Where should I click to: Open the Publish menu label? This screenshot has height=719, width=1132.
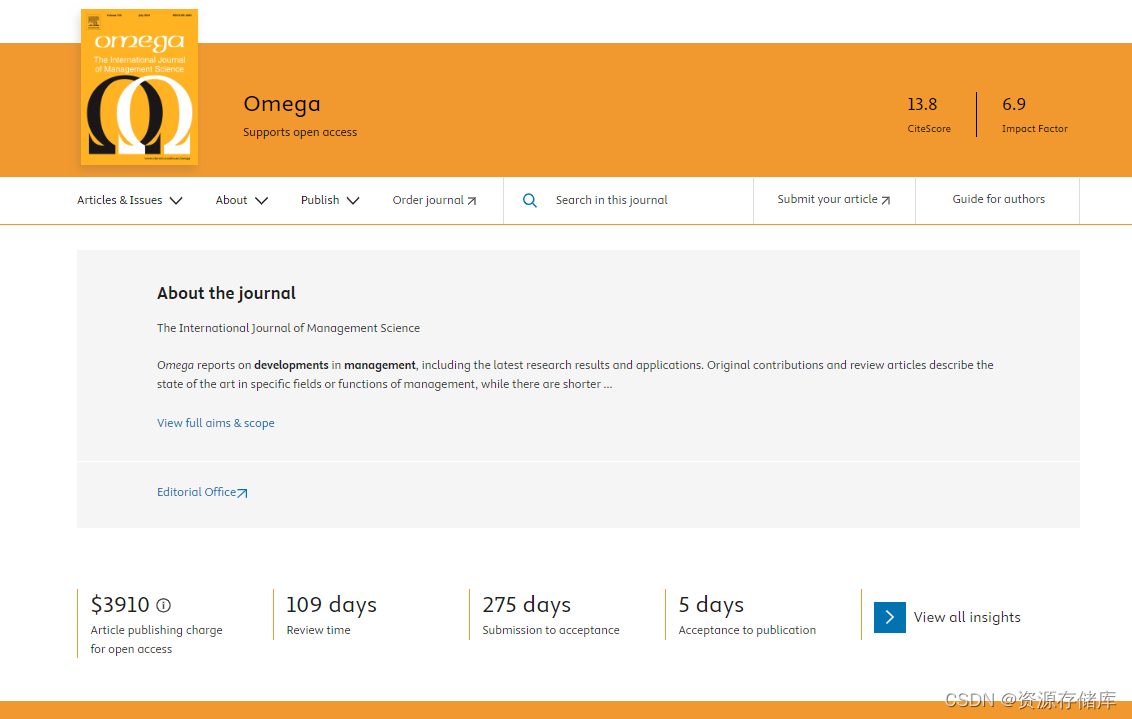tap(320, 200)
